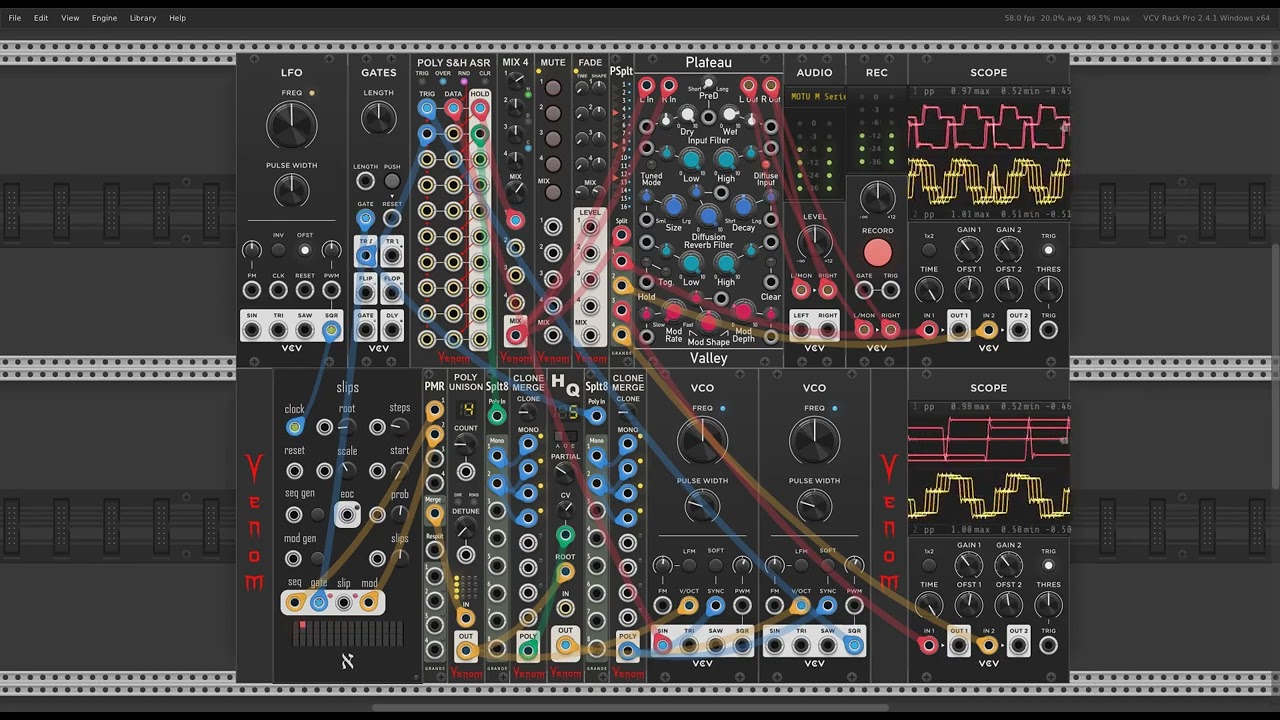1280x720 pixels.
Task: Click the AUDIO module LEVEL knob
Action: [x=814, y=241]
